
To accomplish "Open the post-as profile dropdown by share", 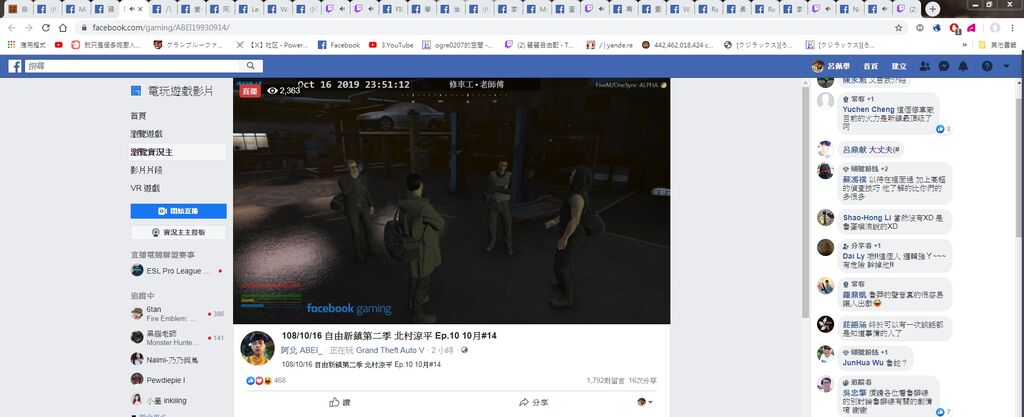I will coord(645,402).
